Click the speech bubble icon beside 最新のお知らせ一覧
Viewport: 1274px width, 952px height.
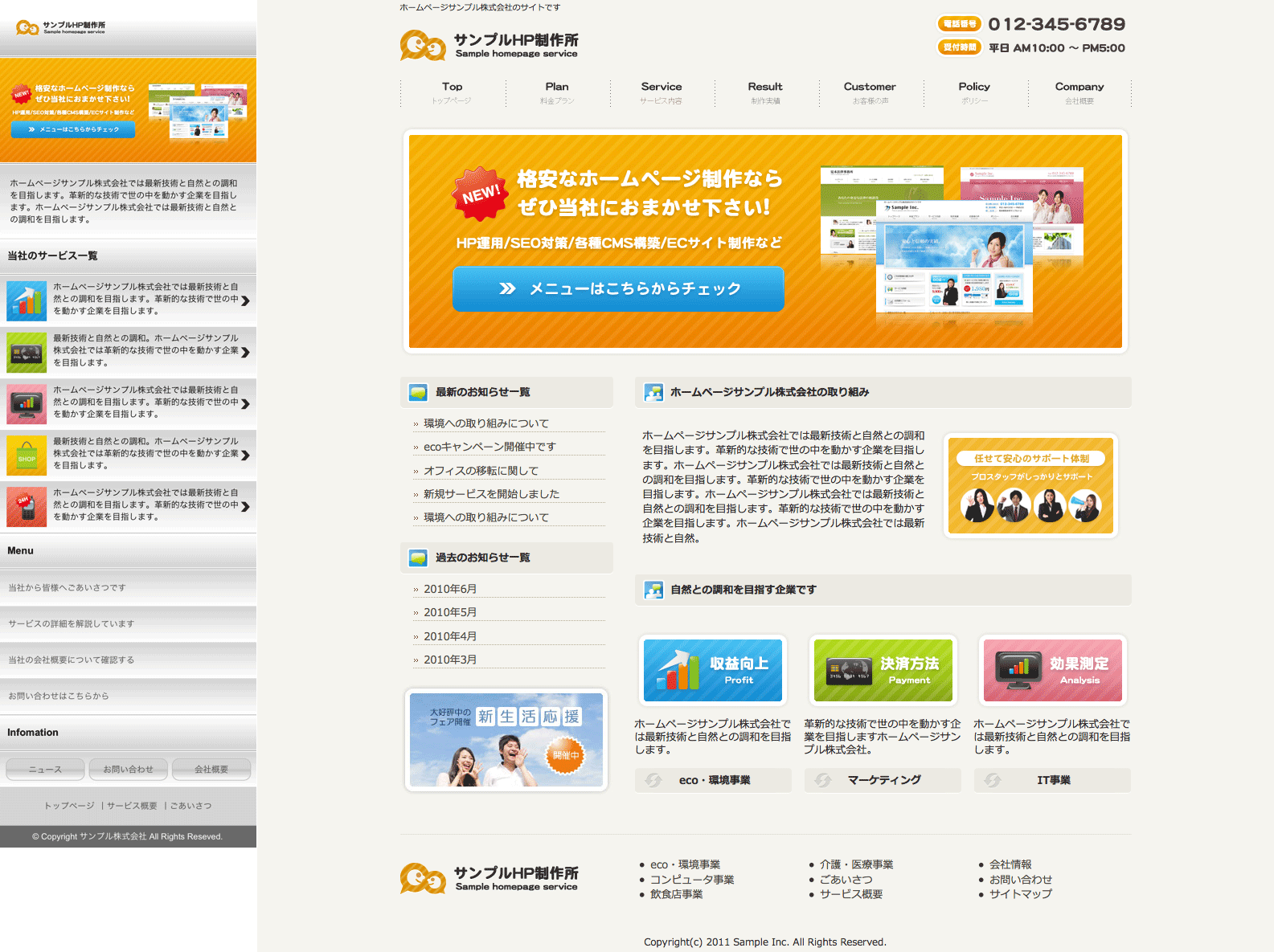click(418, 392)
